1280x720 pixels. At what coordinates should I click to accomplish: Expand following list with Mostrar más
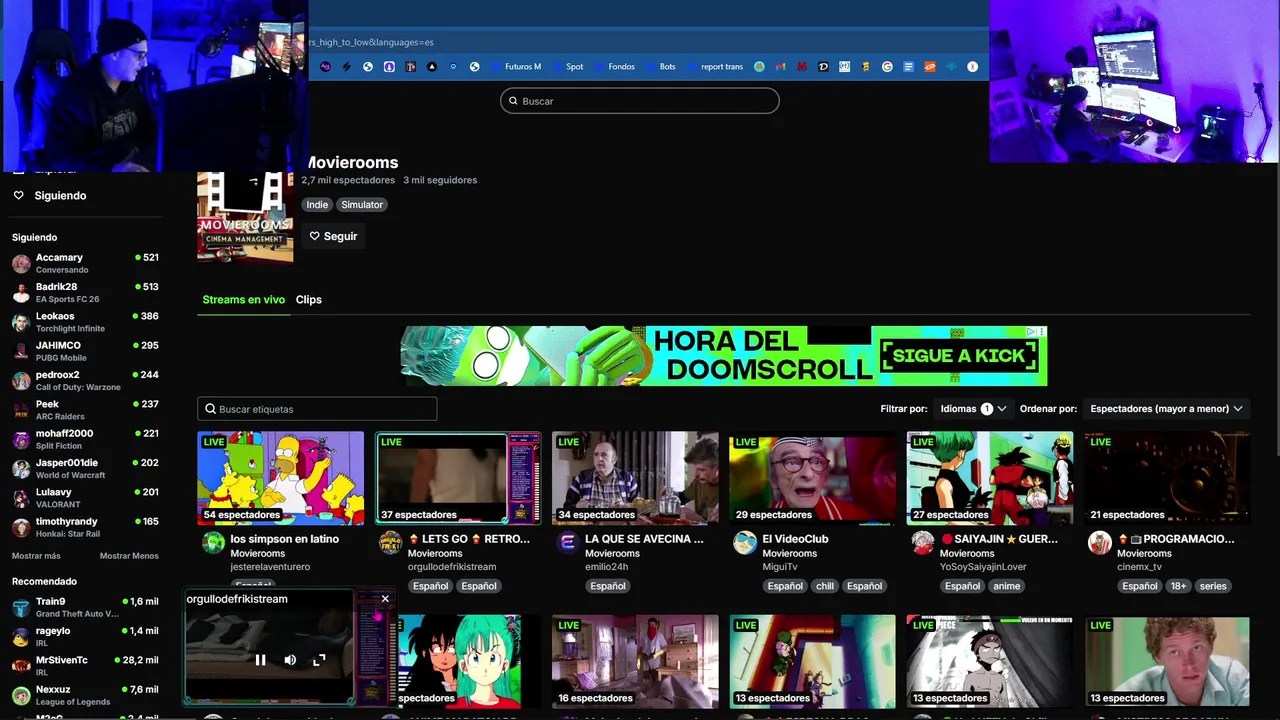click(x=36, y=556)
